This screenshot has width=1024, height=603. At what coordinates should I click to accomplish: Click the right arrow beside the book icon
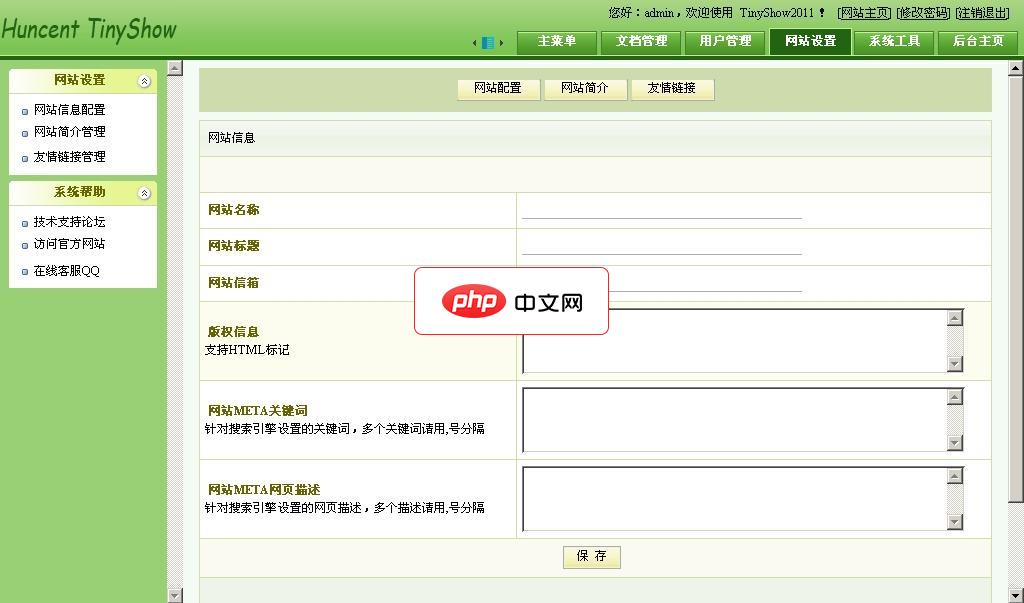pyautogui.click(x=502, y=43)
